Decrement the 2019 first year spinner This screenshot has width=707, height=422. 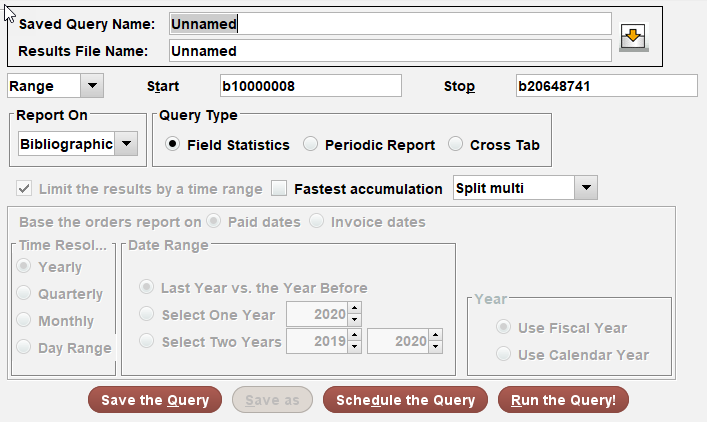[355, 347]
